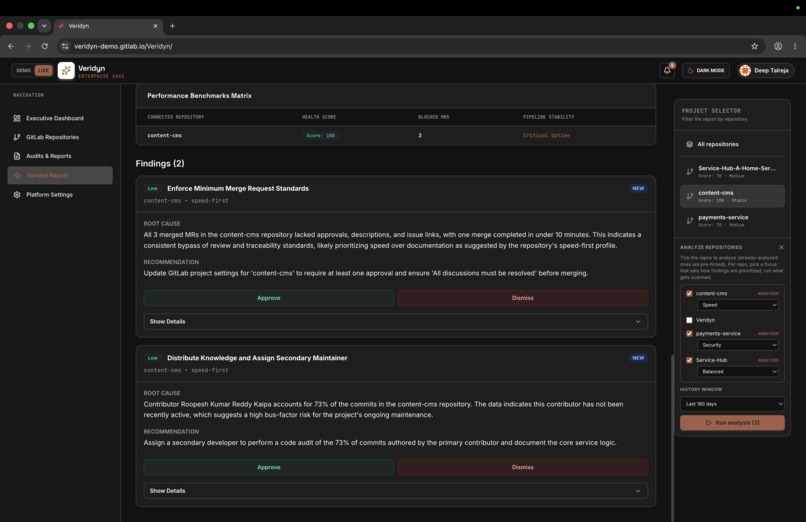Click the Veridyn logo icon in header
The image size is (806, 522).
[x=66, y=70]
